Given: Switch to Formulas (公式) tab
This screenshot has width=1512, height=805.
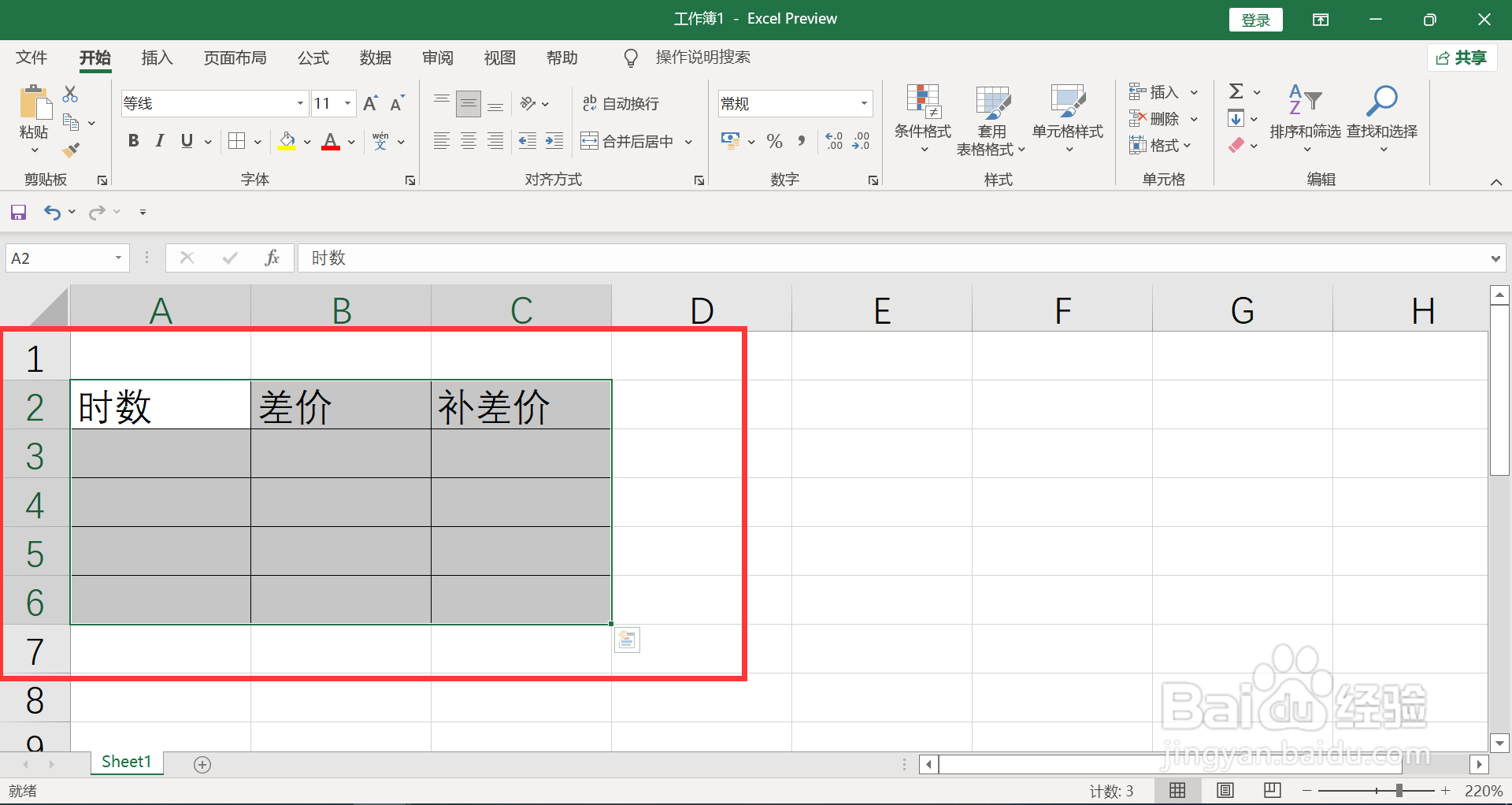Looking at the screenshot, I should [x=313, y=57].
